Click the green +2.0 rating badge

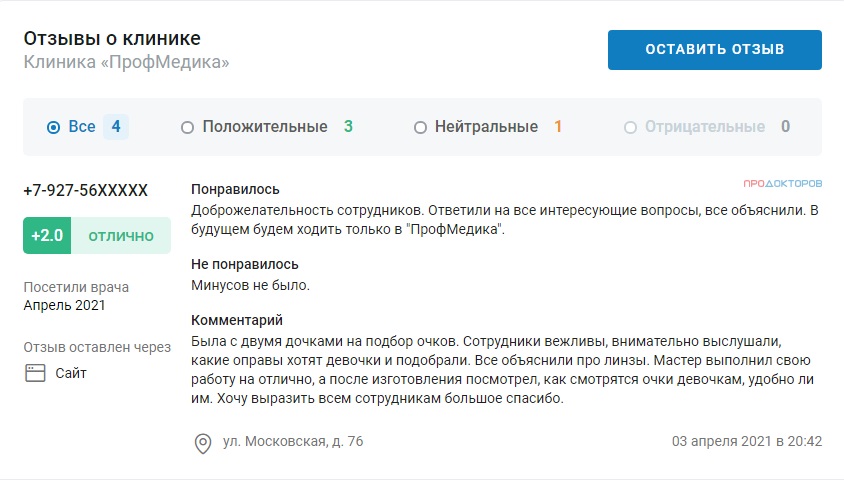[47, 236]
